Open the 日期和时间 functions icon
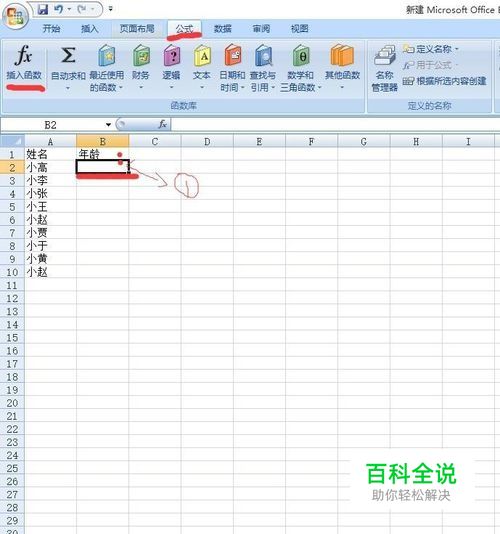 click(x=233, y=56)
